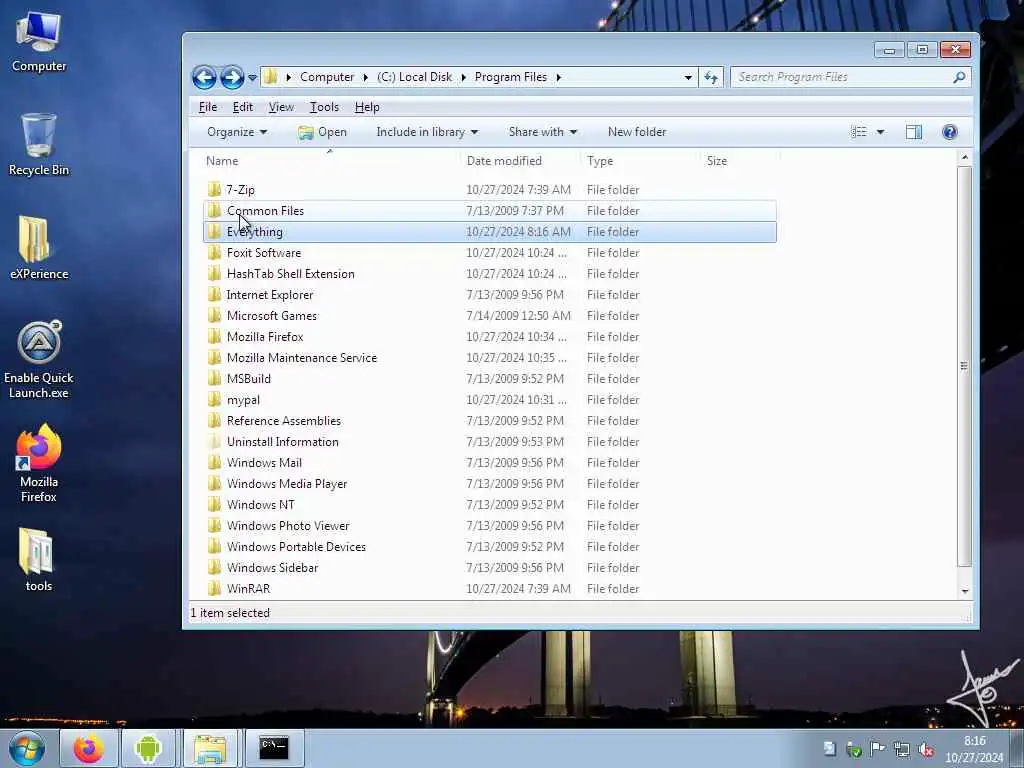Select the Windows Mail folder

tap(490, 462)
